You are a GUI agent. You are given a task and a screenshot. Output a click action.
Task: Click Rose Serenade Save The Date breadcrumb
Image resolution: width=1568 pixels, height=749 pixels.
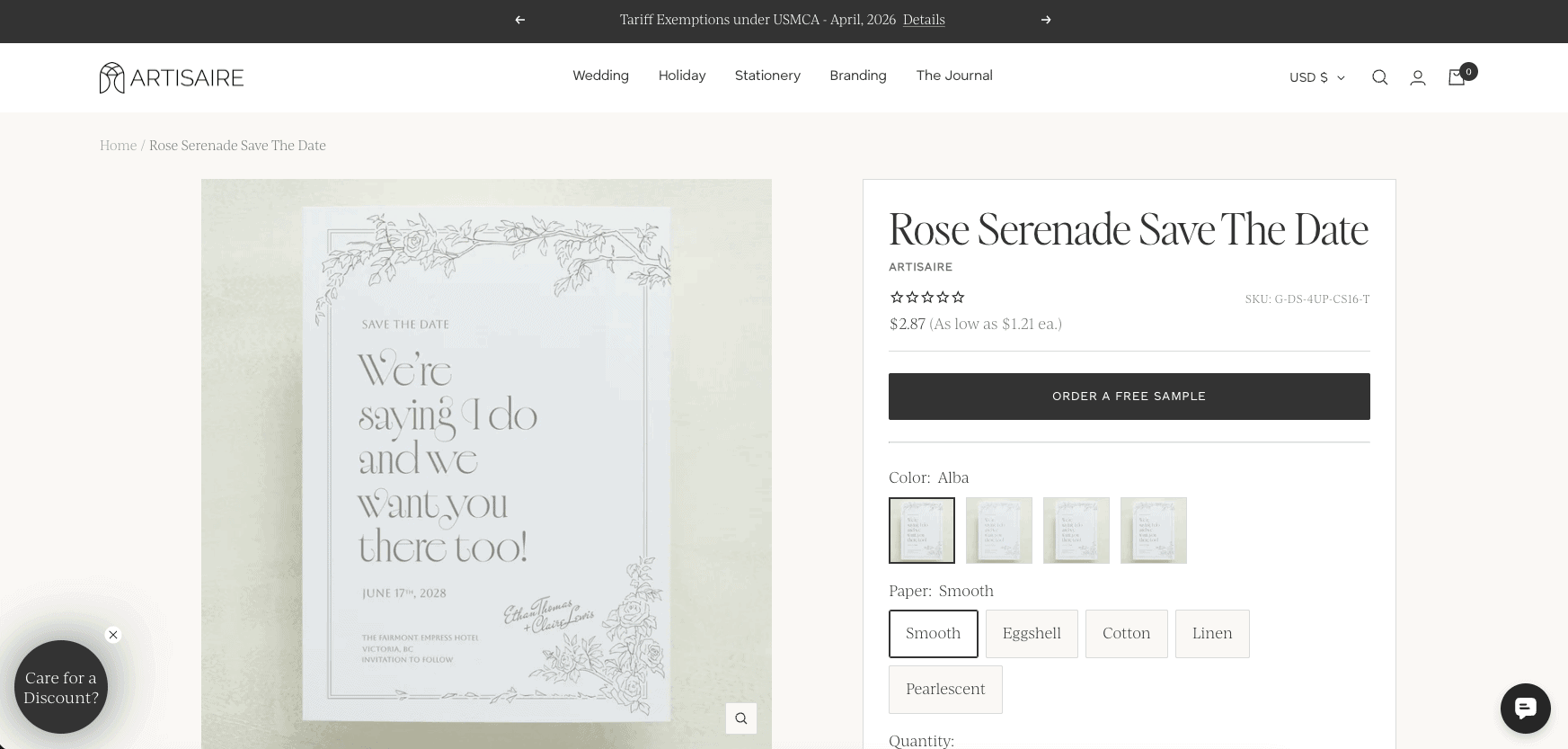point(237,146)
